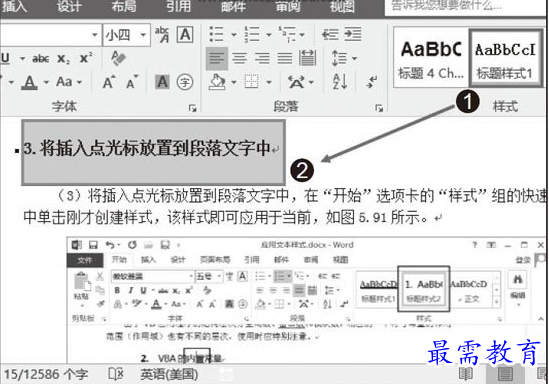The height and width of the screenshot is (384, 549).
Task: Open Asian layout options icon
Action: [296, 82]
